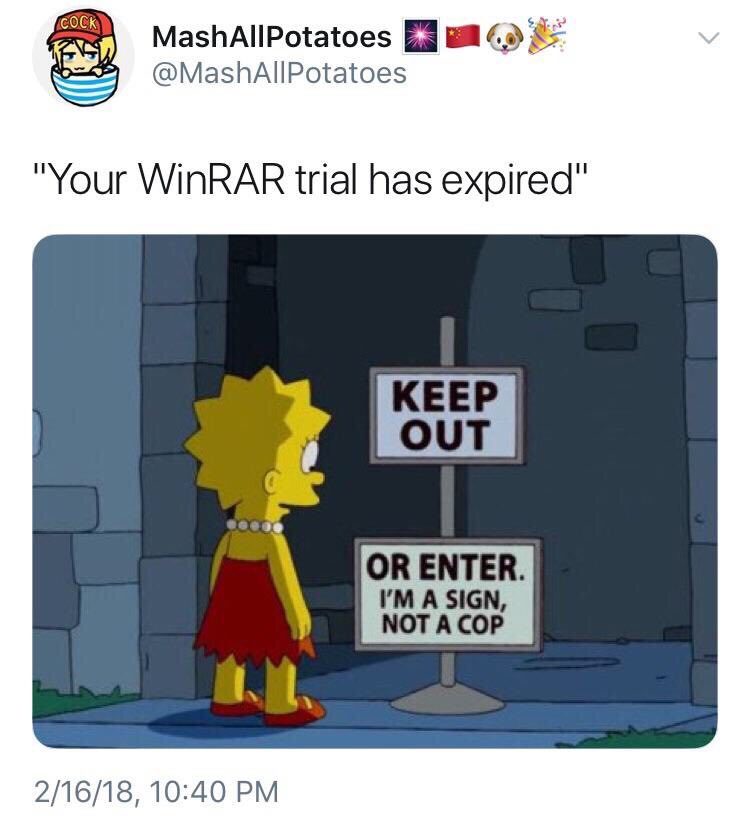Click the dog face emoji
This screenshot has width=750, height=828.
(504, 38)
